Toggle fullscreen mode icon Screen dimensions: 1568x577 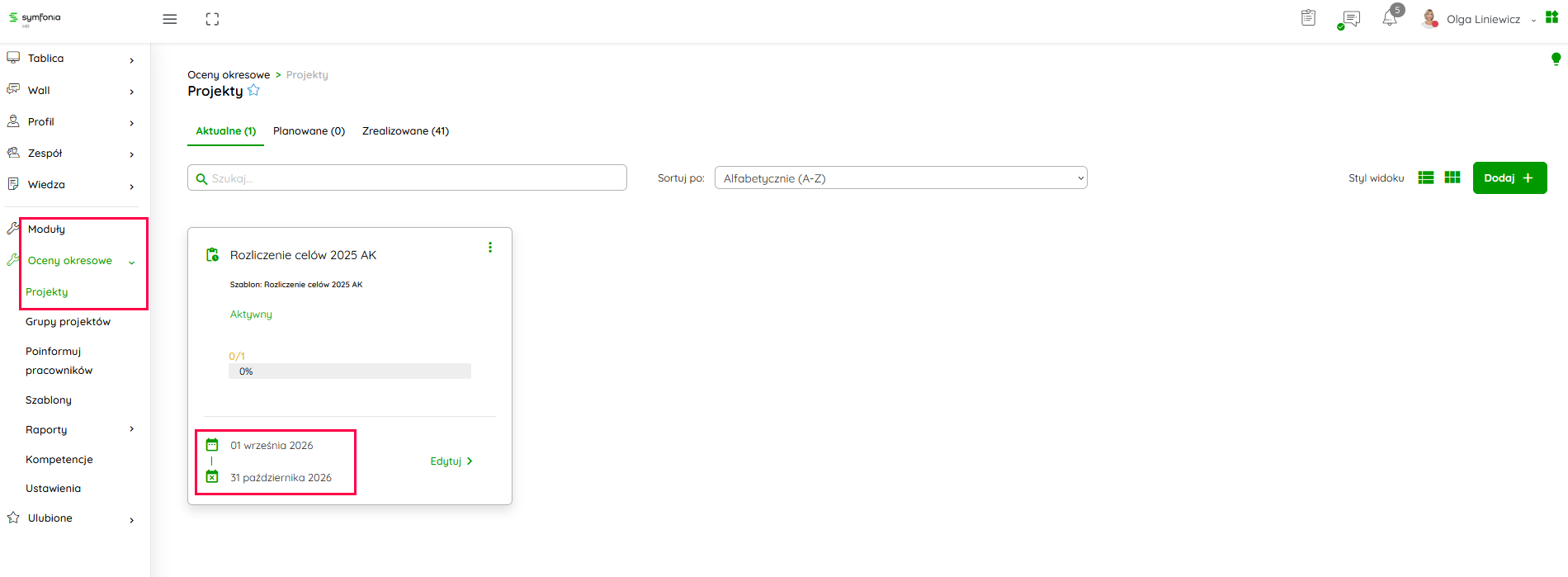point(212,19)
